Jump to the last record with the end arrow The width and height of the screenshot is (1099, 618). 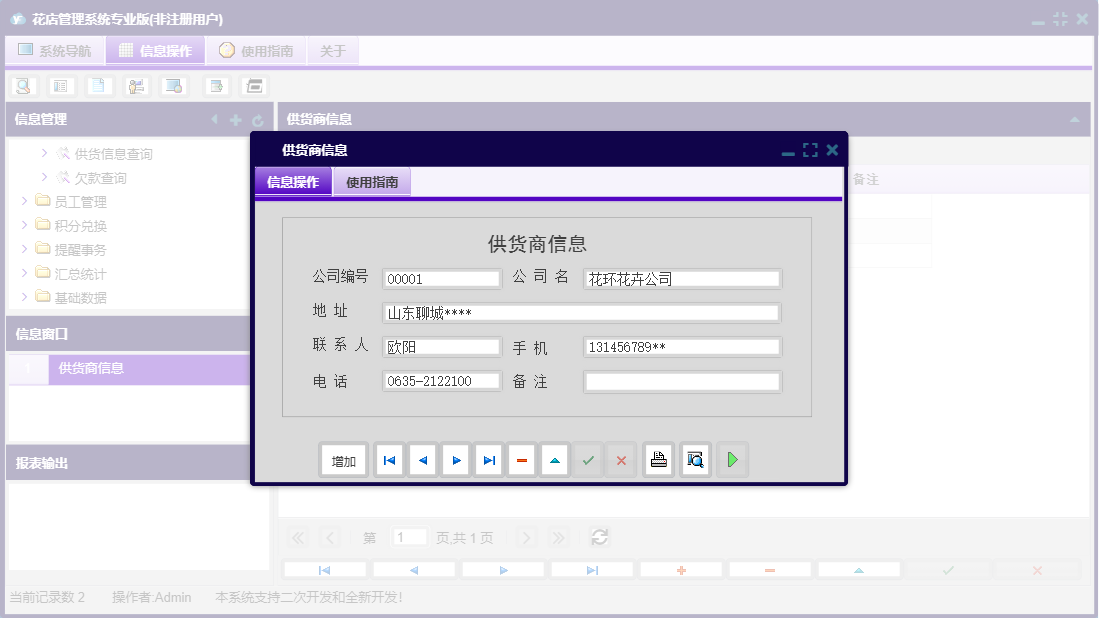click(x=488, y=459)
